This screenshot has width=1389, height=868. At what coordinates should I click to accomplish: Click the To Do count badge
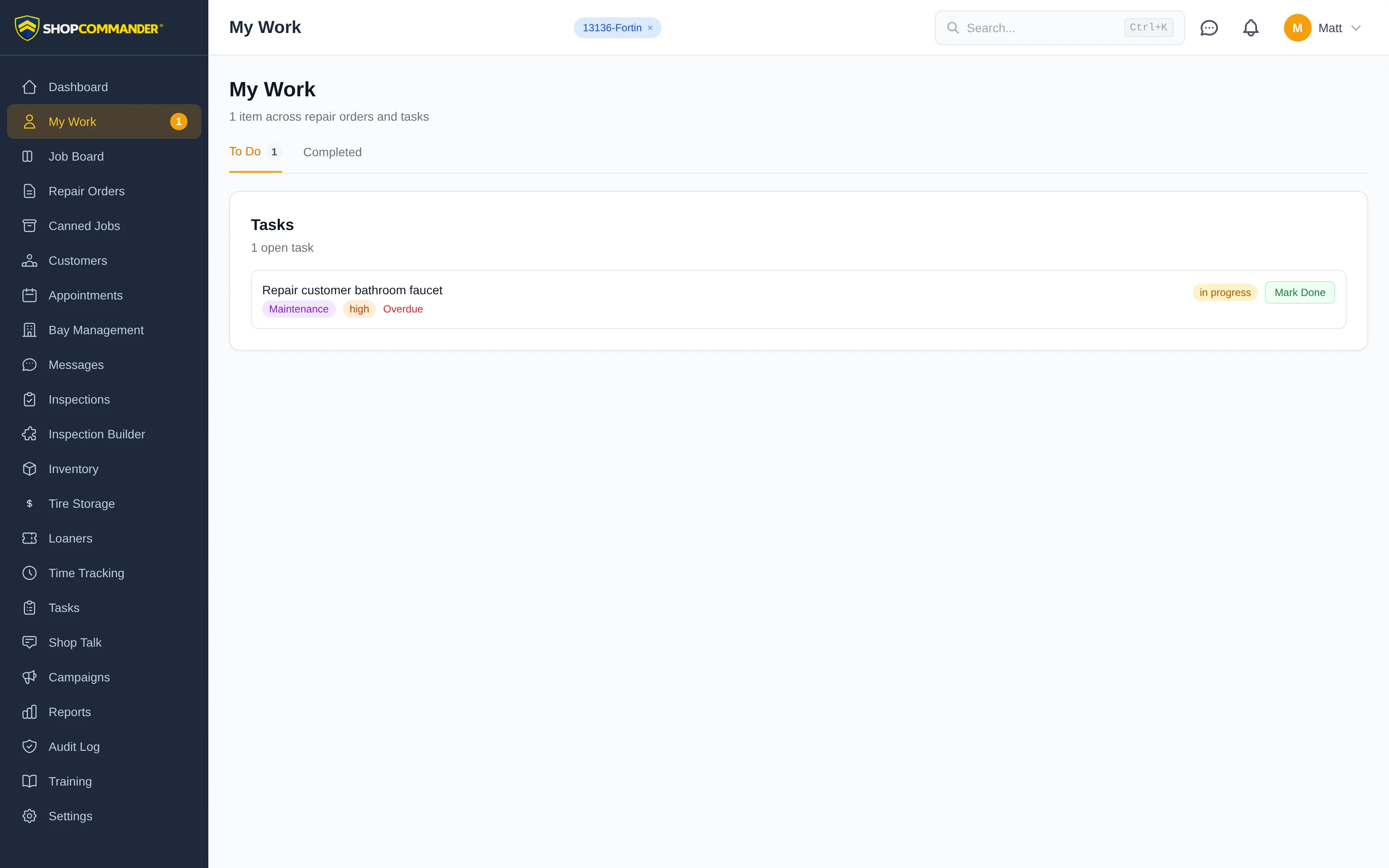[x=274, y=152]
